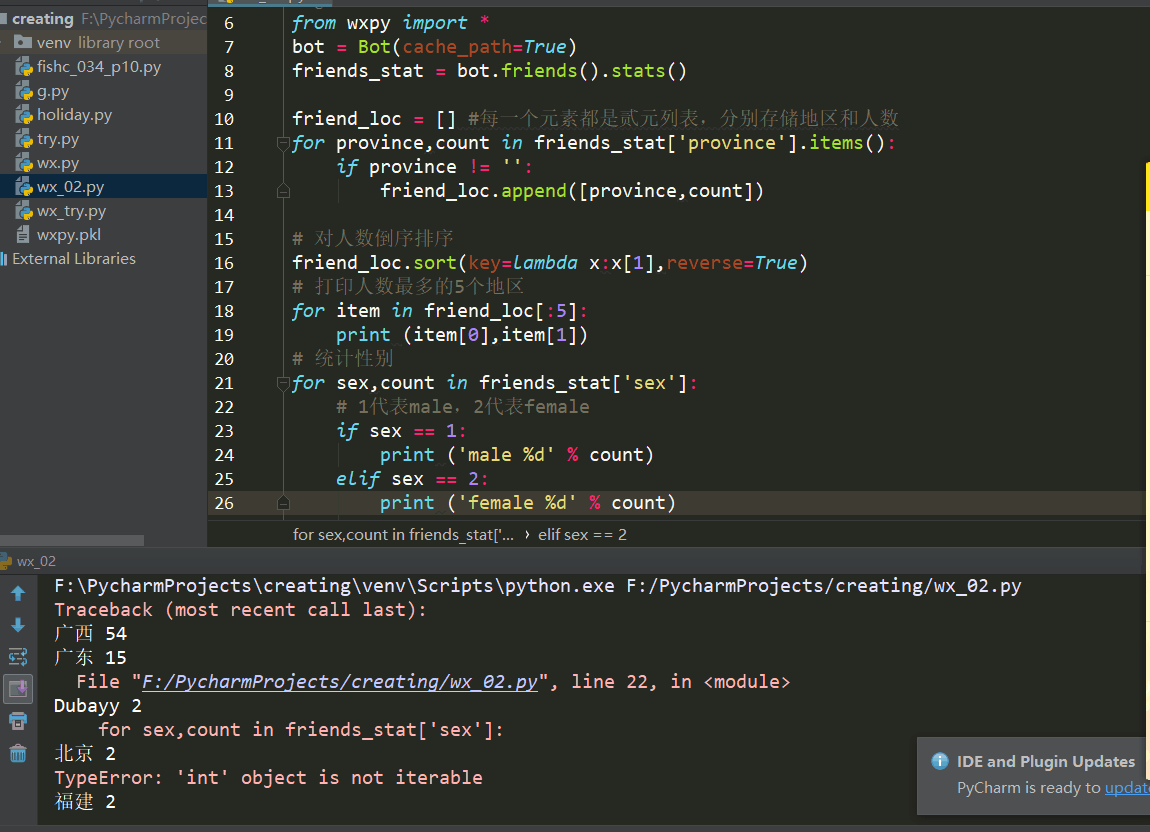Click the console line 北京 2
1150x832 pixels.
(85, 753)
